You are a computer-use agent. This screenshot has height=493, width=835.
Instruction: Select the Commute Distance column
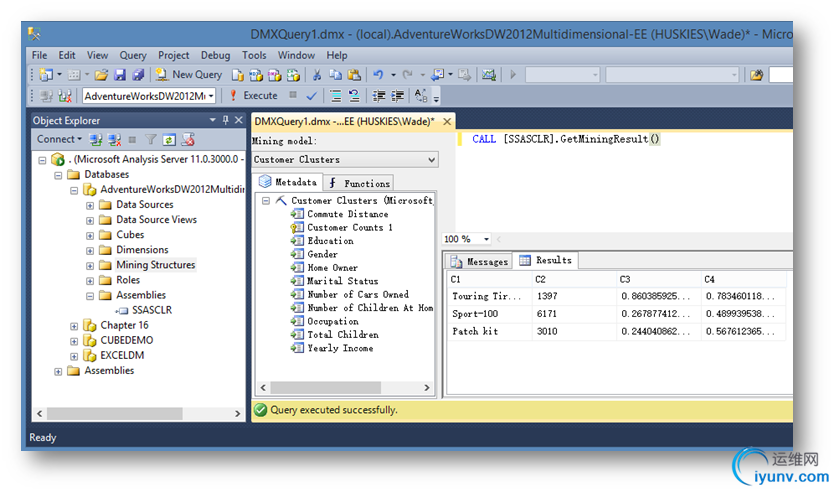347,214
